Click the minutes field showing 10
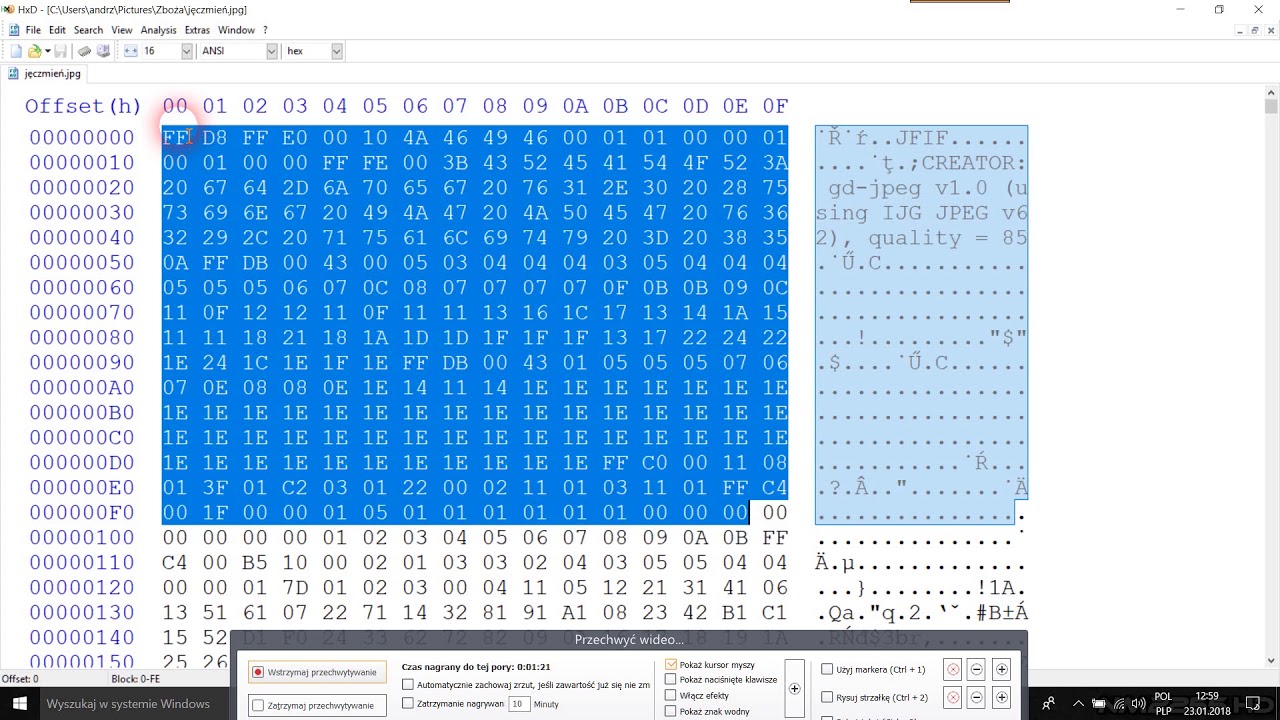Screen dimensions: 1280x720 pyautogui.click(x=518, y=704)
